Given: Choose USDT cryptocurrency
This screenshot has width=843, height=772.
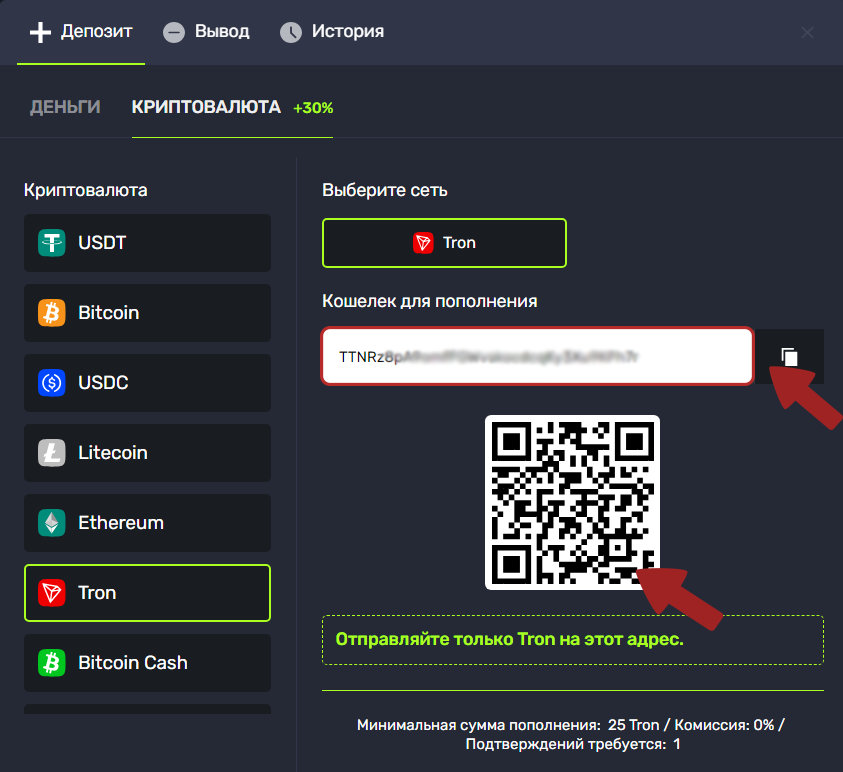Looking at the screenshot, I should coord(147,243).
